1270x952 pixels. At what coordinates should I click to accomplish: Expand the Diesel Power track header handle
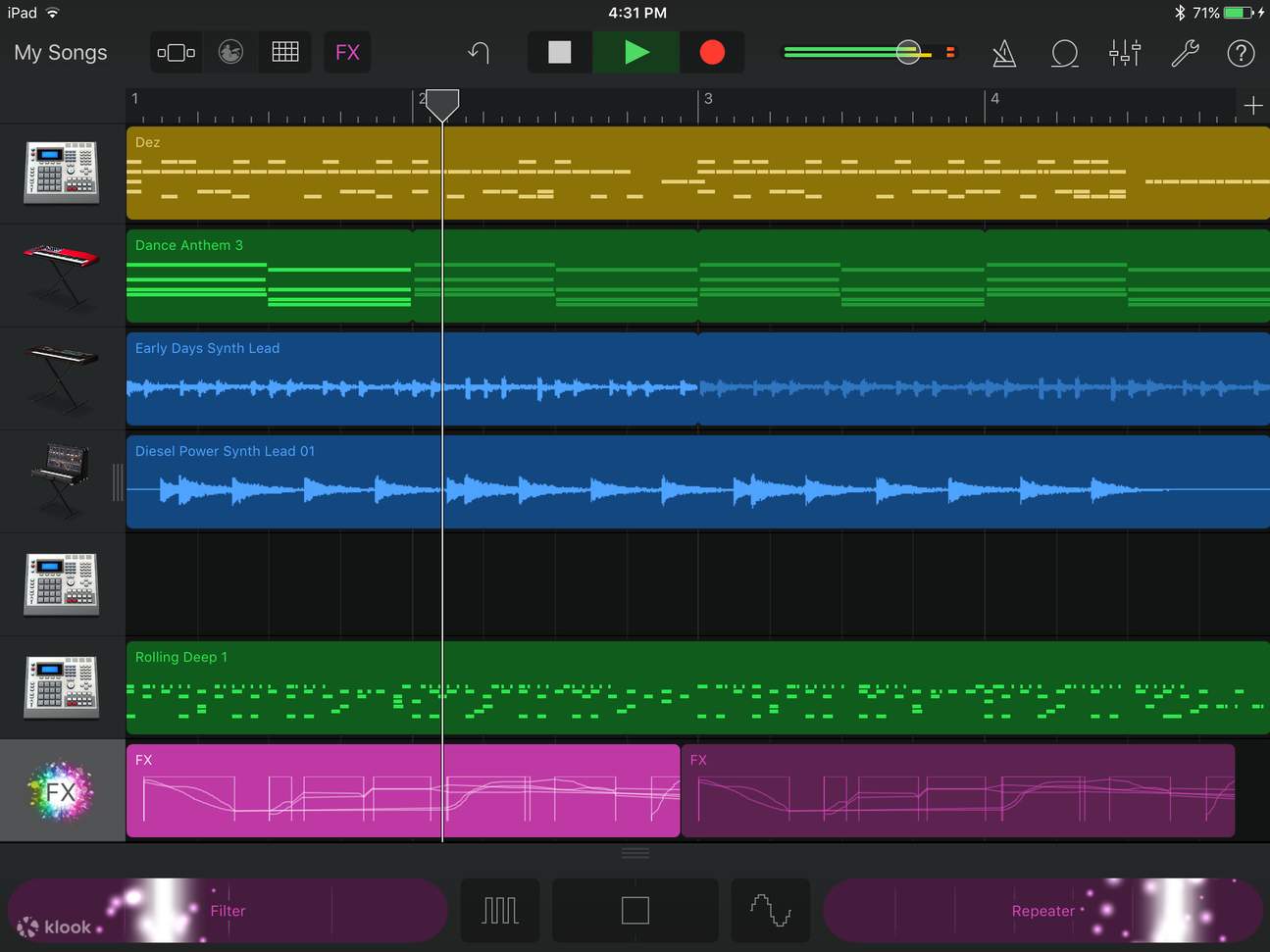[117, 480]
